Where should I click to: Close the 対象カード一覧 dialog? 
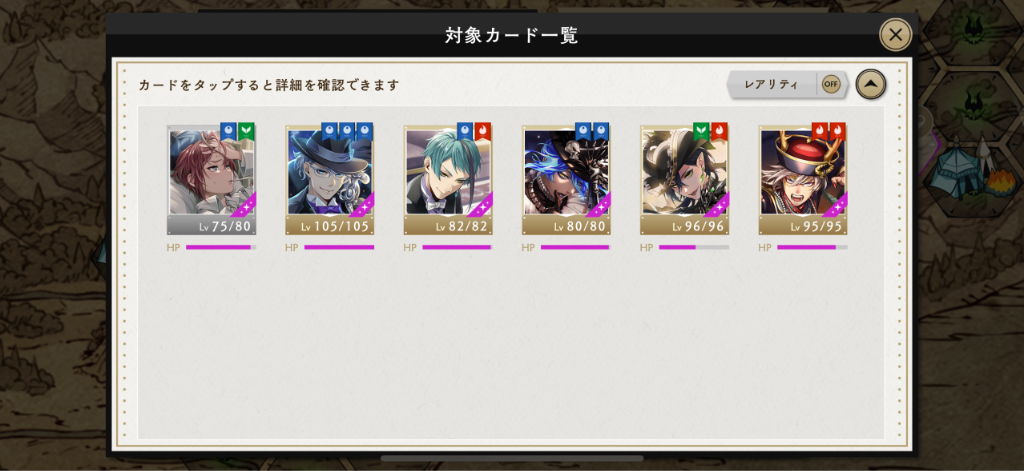coord(895,35)
